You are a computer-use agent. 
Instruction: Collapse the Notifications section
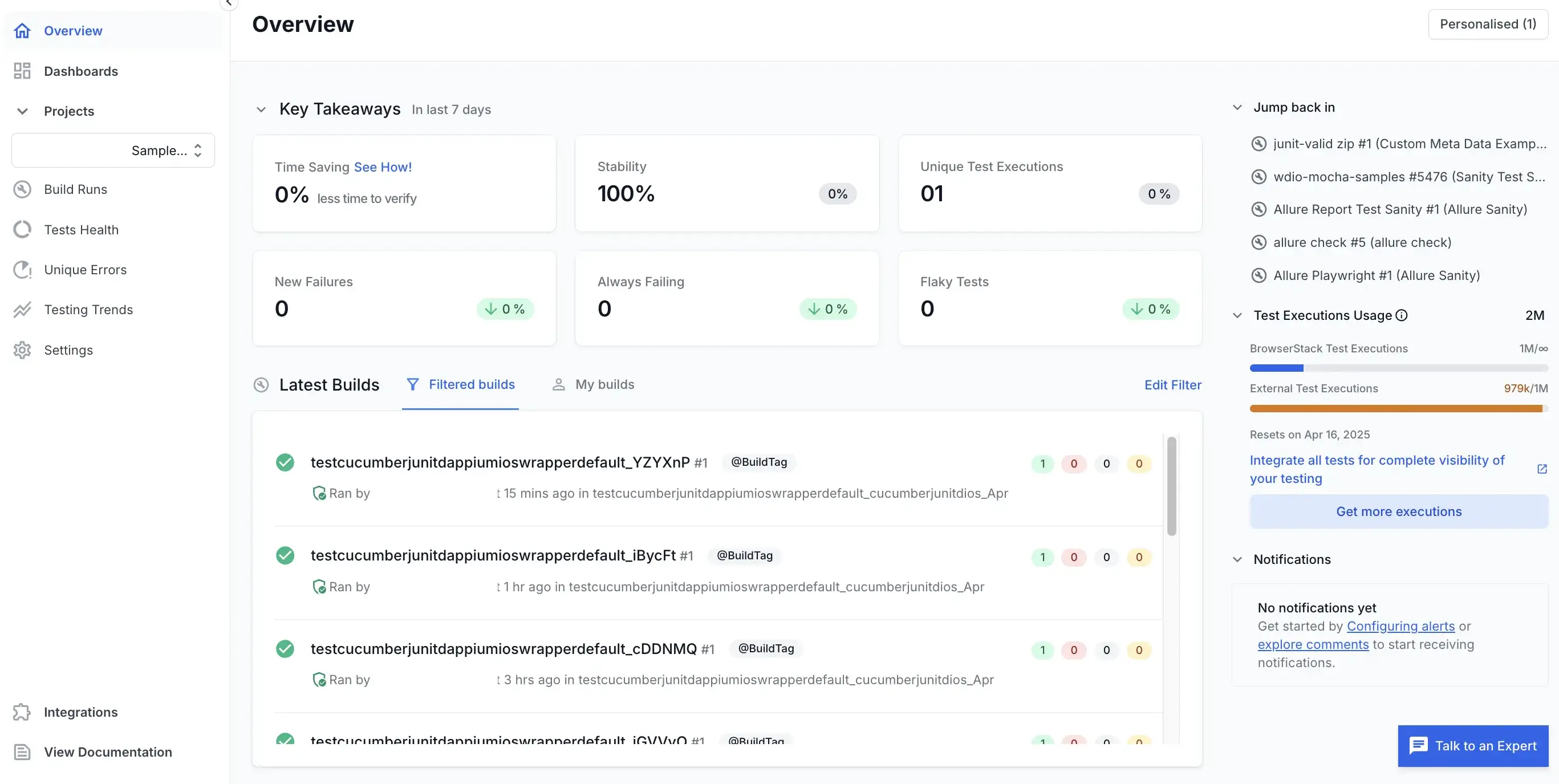tap(1237, 559)
